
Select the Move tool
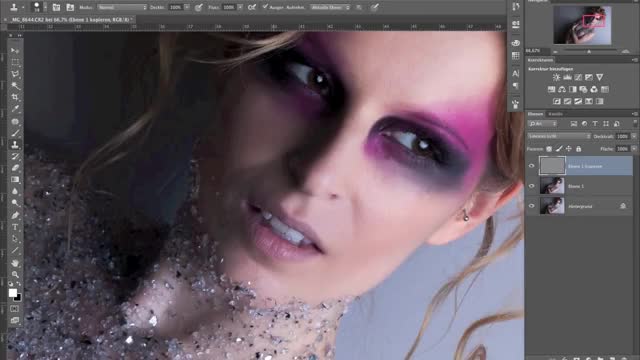(x=15, y=51)
